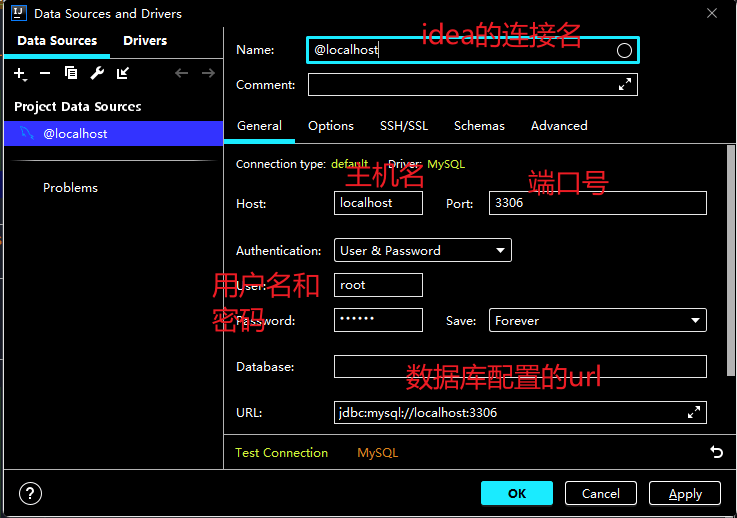This screenshot has height=518, width=737.
Task: Click the Database input field
Action: [519, 367]
